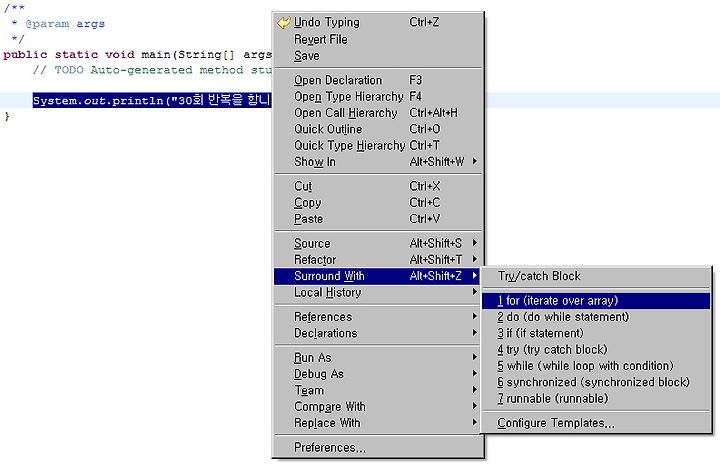
Task: Expand the References submenu
Action: tap(378, 317)
